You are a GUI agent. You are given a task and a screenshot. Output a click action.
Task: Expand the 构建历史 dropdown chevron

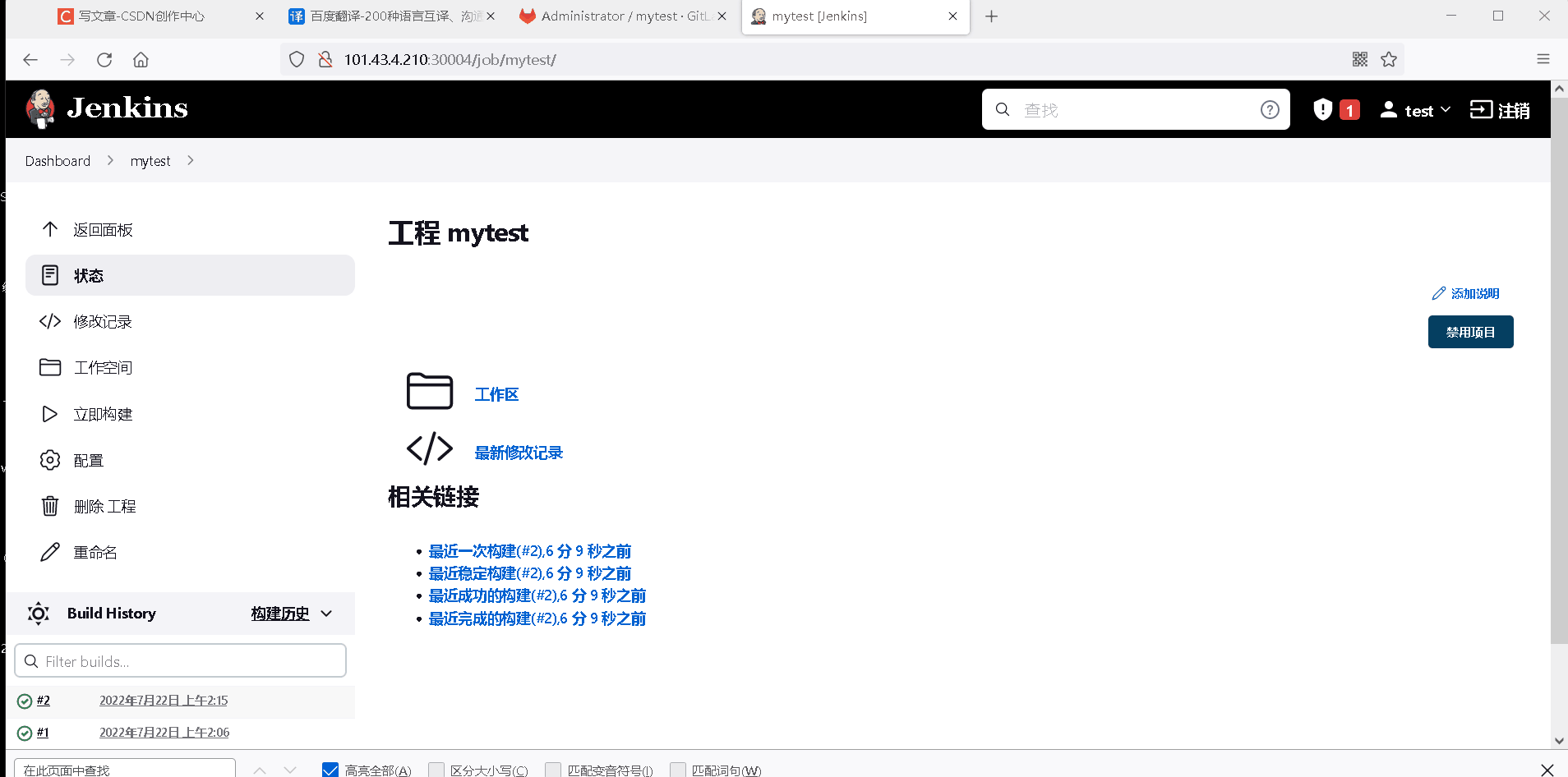pyautogui.click(x=326, y=614)
